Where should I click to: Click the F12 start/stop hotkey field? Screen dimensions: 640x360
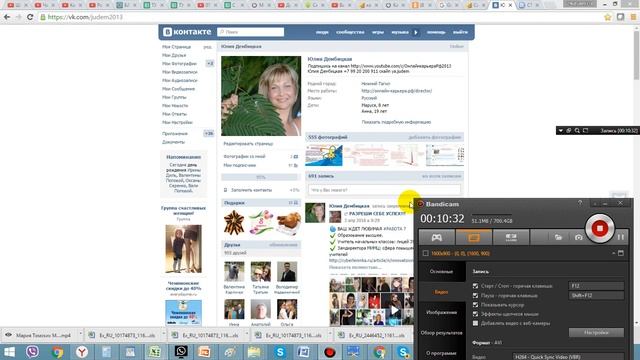pyautogui.click(x=596, y=286)
